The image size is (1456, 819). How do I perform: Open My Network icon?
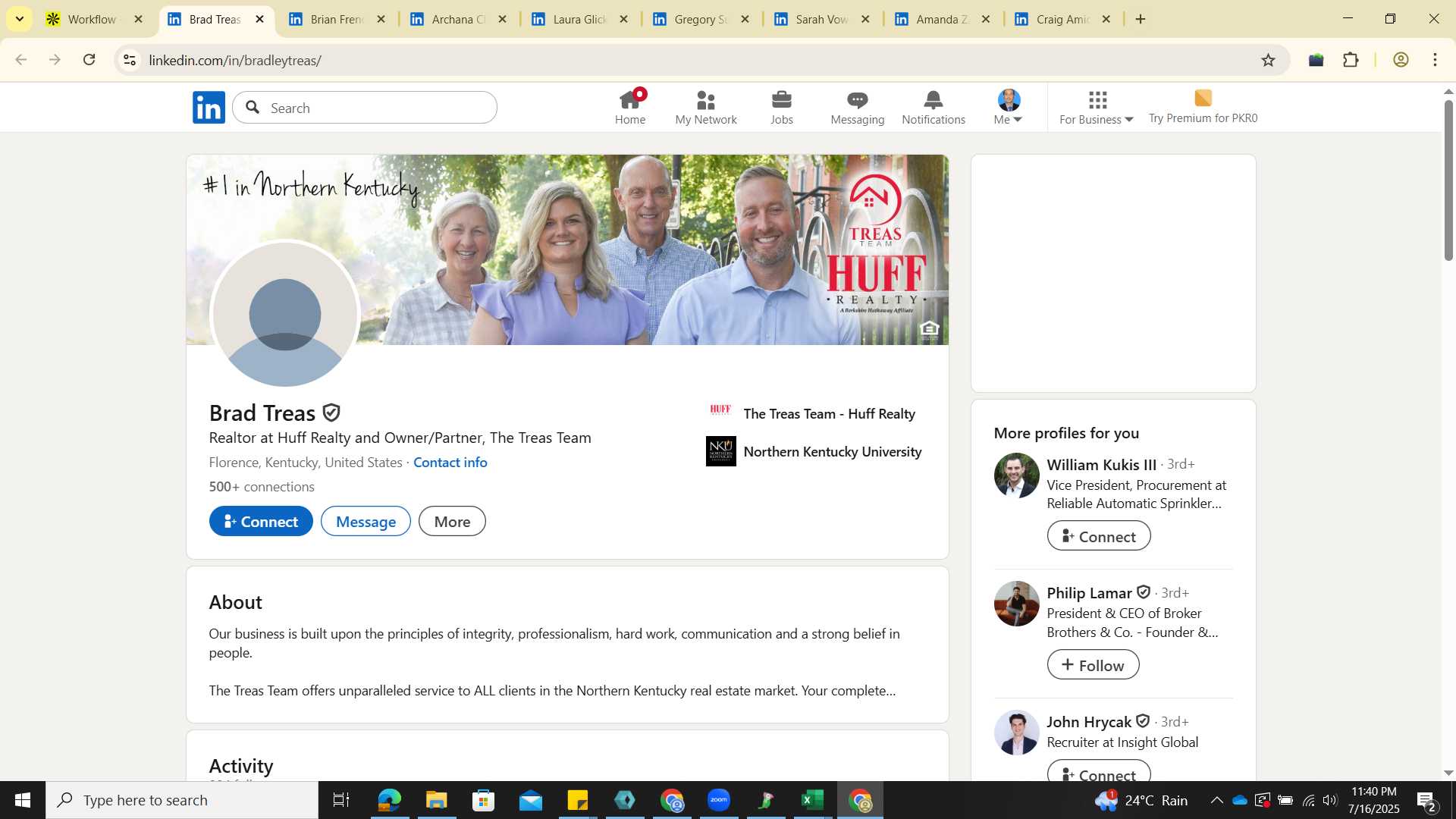tap(706, 107)
